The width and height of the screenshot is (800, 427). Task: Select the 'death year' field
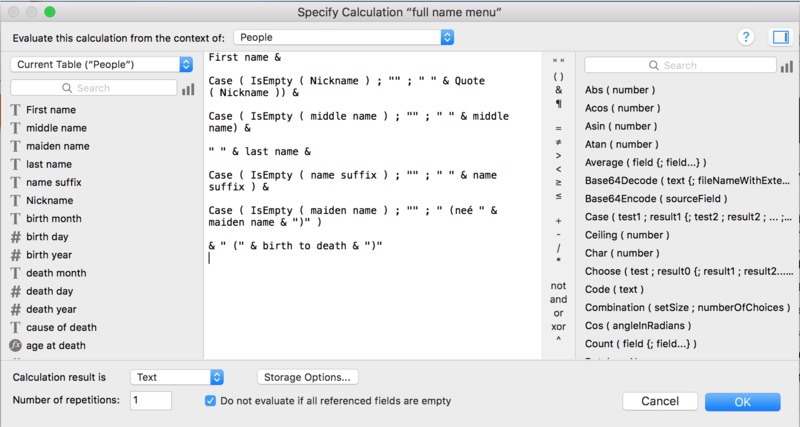tap(51, 309)
